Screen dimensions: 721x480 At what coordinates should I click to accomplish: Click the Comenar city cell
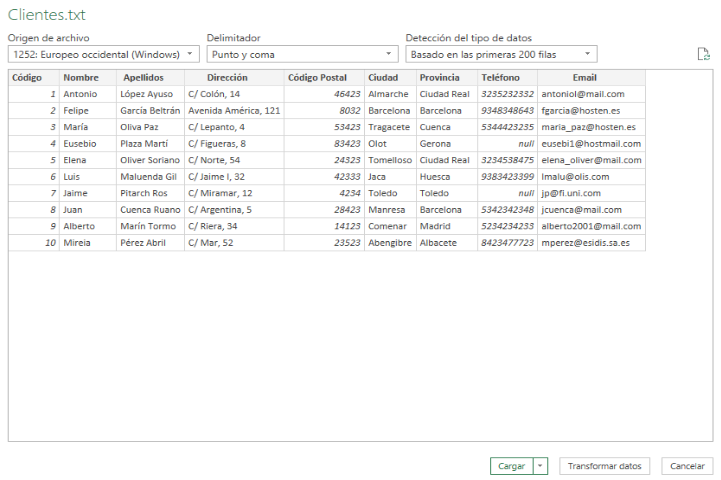[x=390, y=227]
